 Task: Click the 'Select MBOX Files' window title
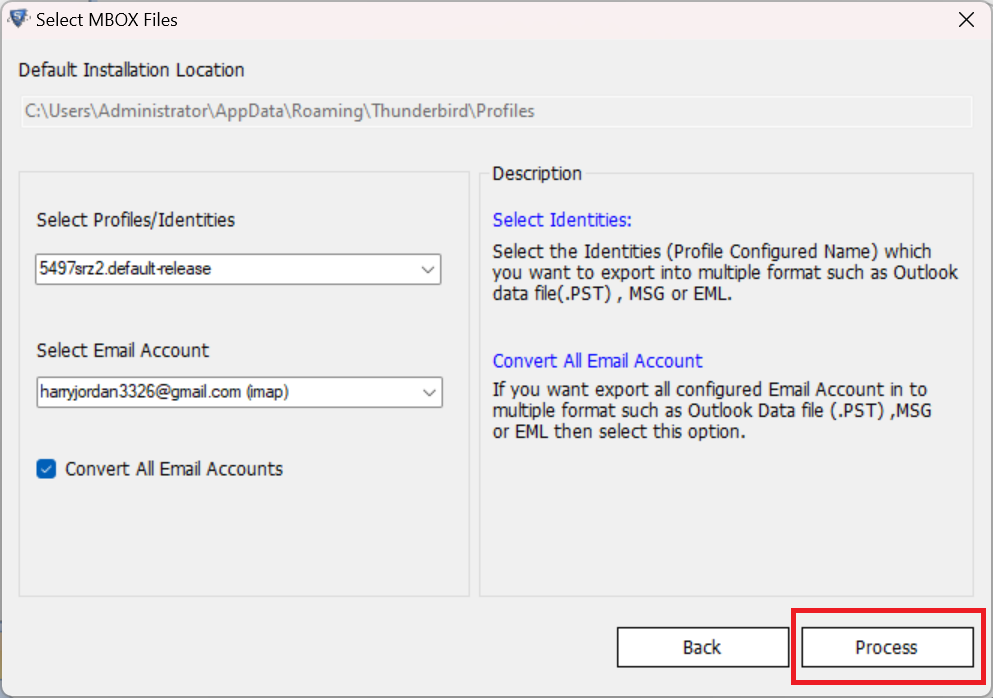pos(106,20)
